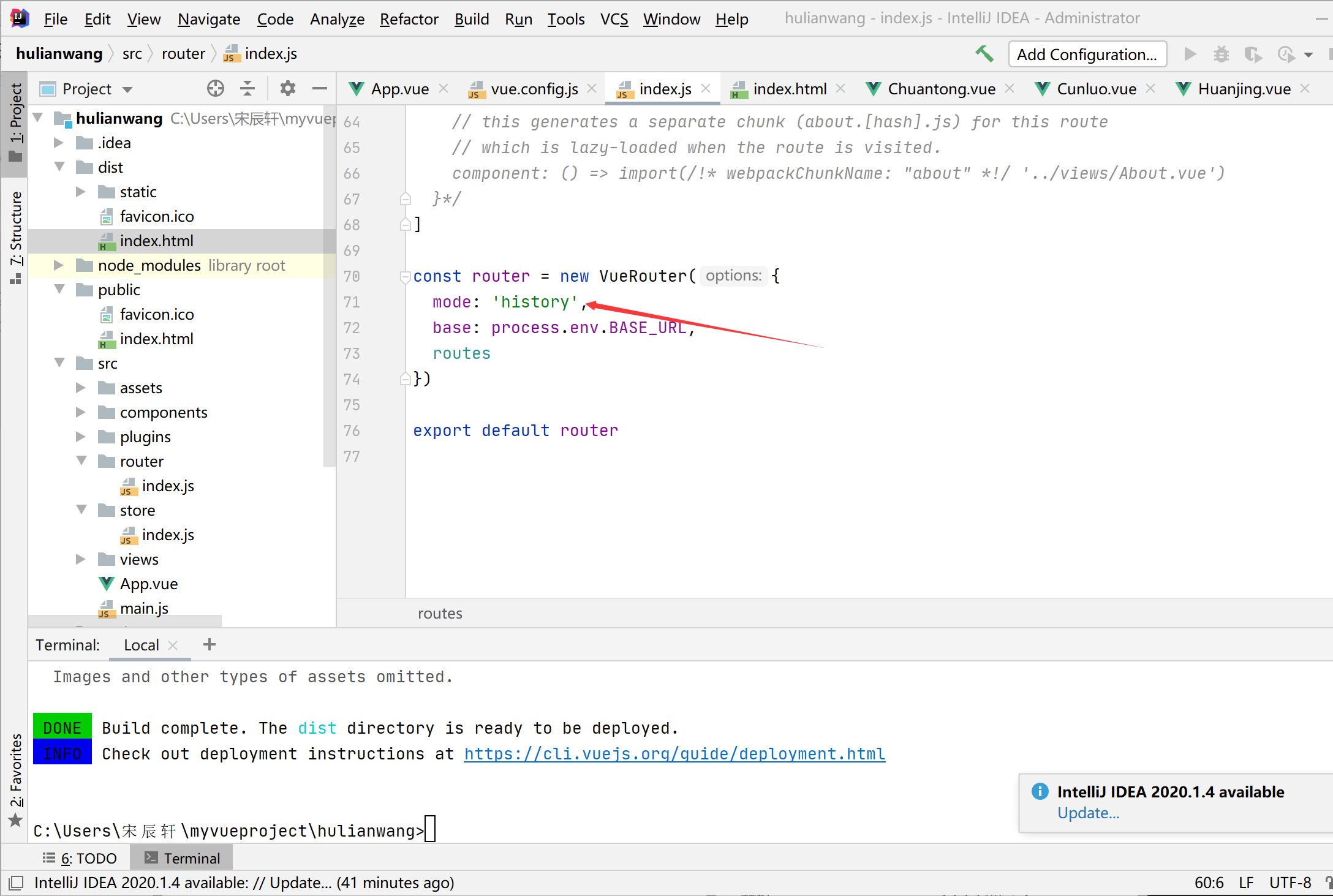Click the locate/select opened file target icon

tap(215, 89)
